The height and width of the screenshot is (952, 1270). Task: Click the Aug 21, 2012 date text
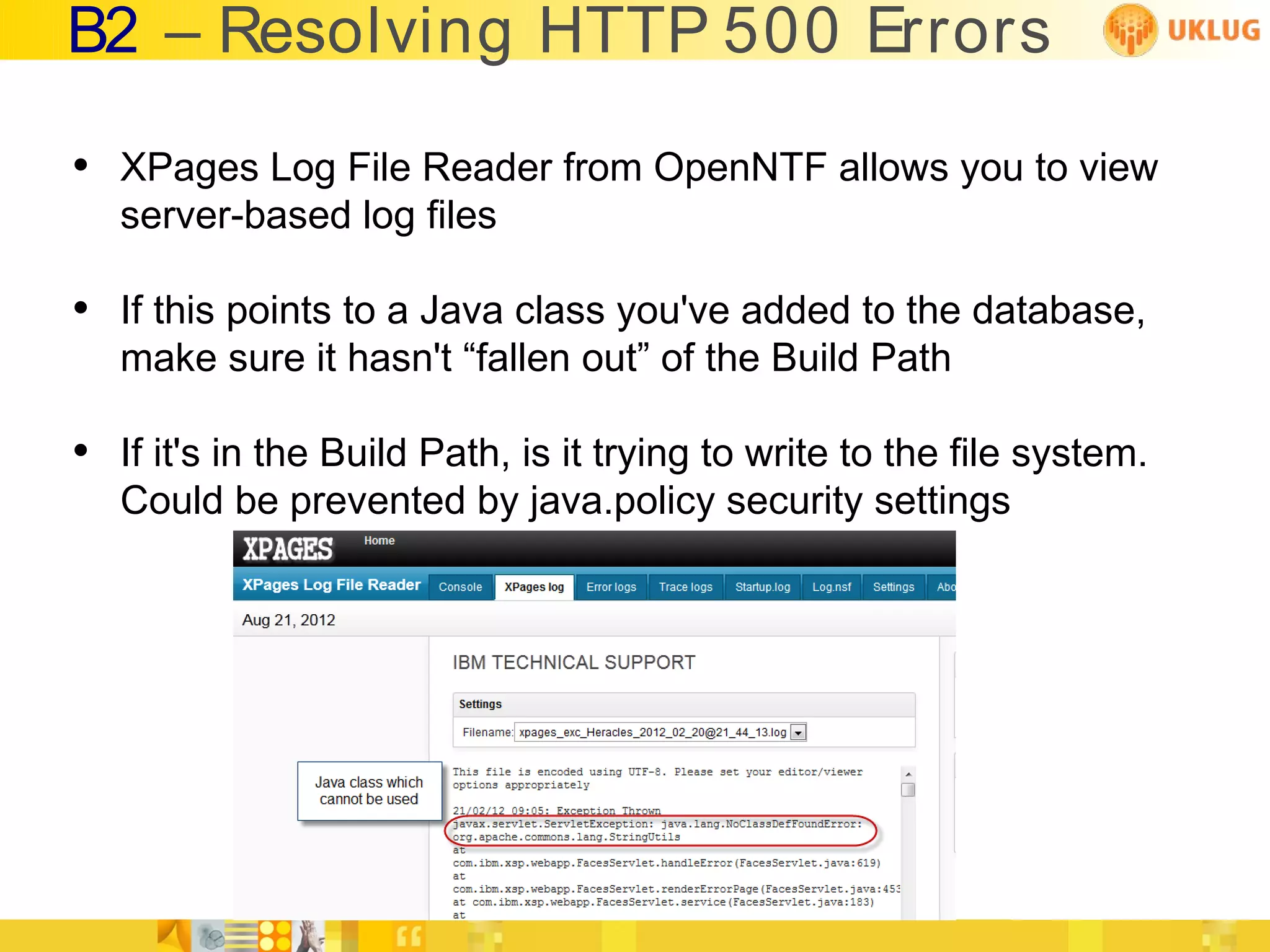tap(288, 620)
